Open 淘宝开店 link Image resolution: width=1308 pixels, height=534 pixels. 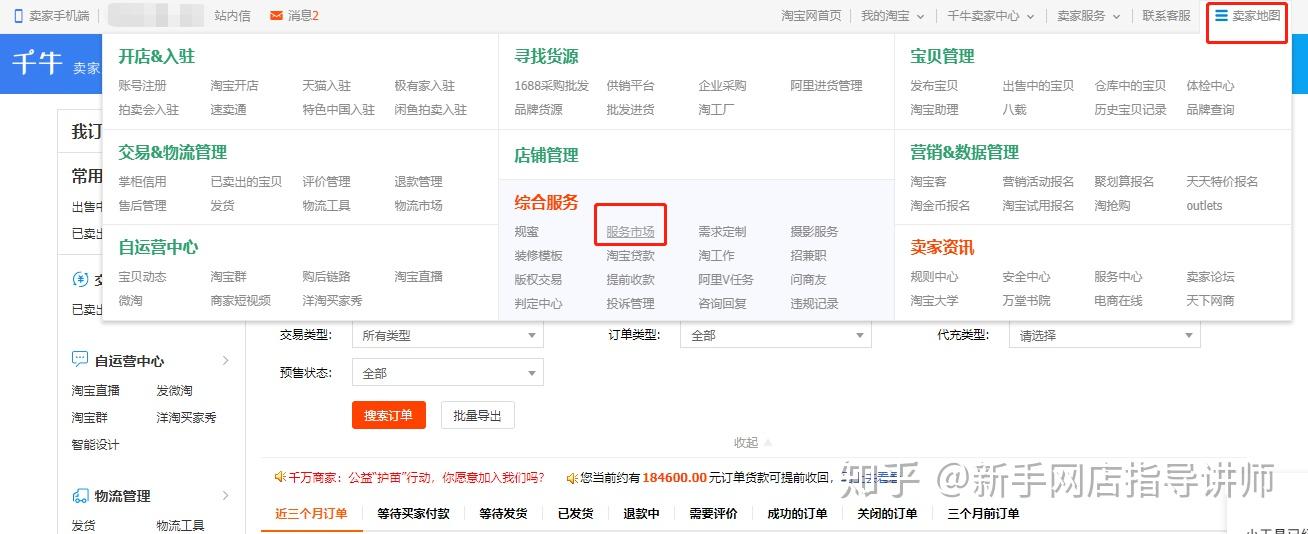tap(234, 86)
